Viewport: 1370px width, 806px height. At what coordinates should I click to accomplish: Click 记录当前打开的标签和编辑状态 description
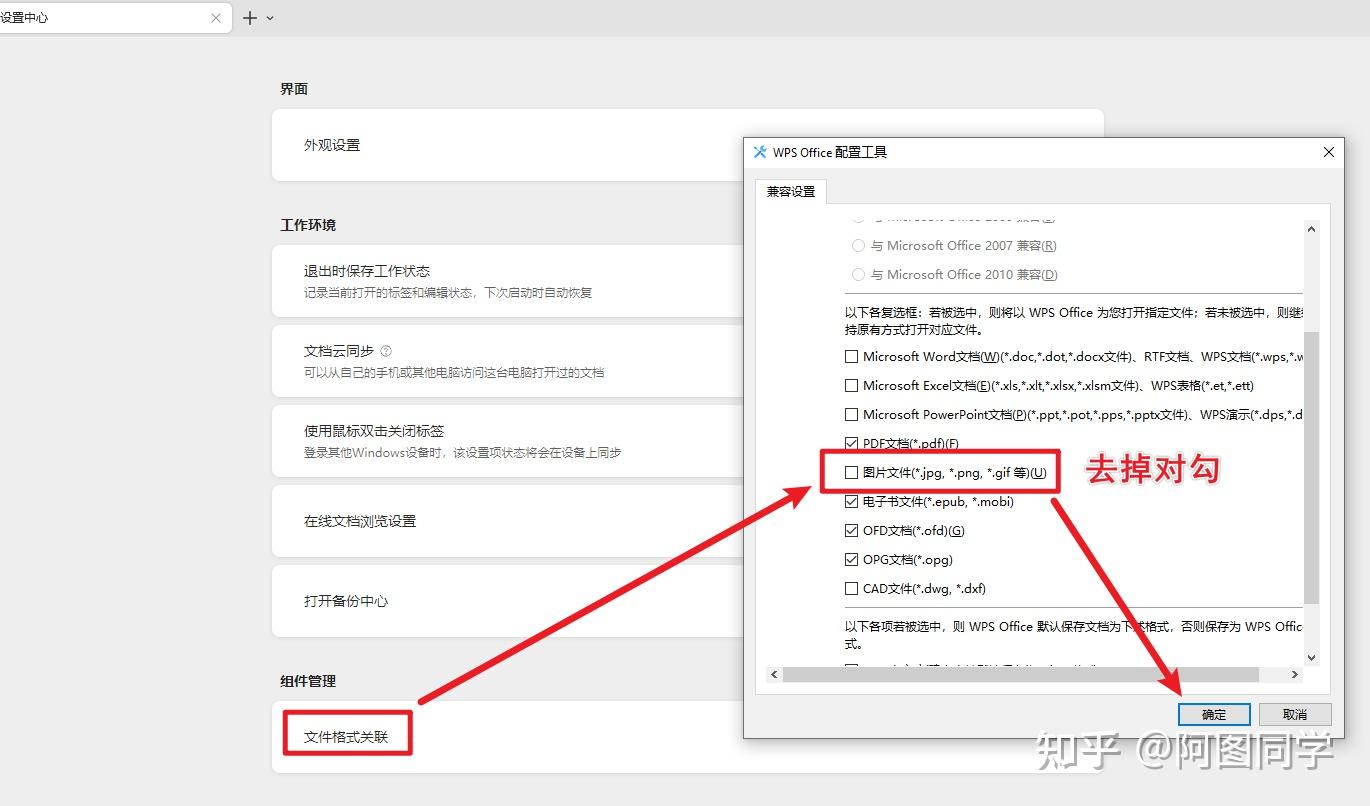point(448,293)
